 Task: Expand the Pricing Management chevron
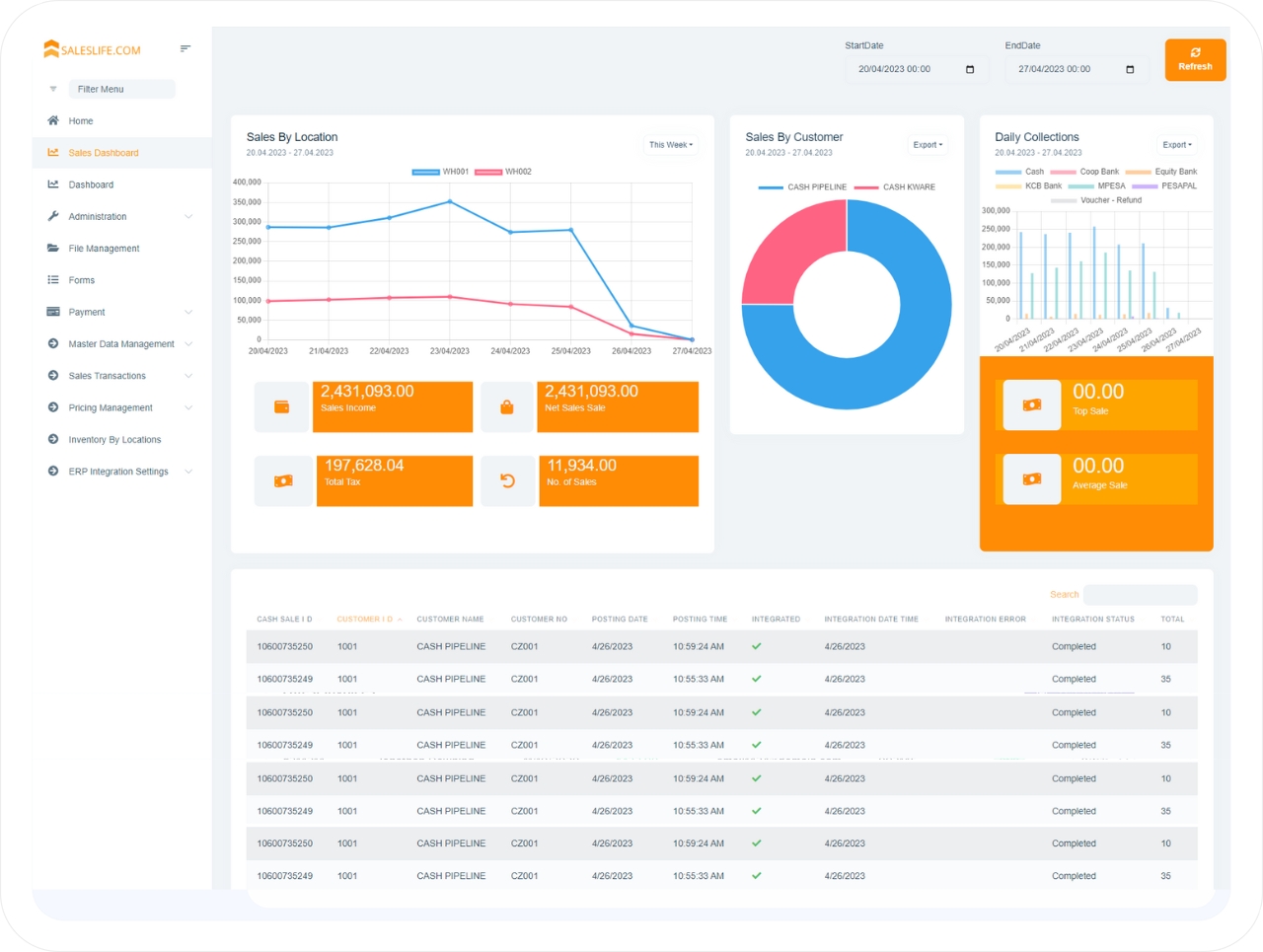click(188, 407)
